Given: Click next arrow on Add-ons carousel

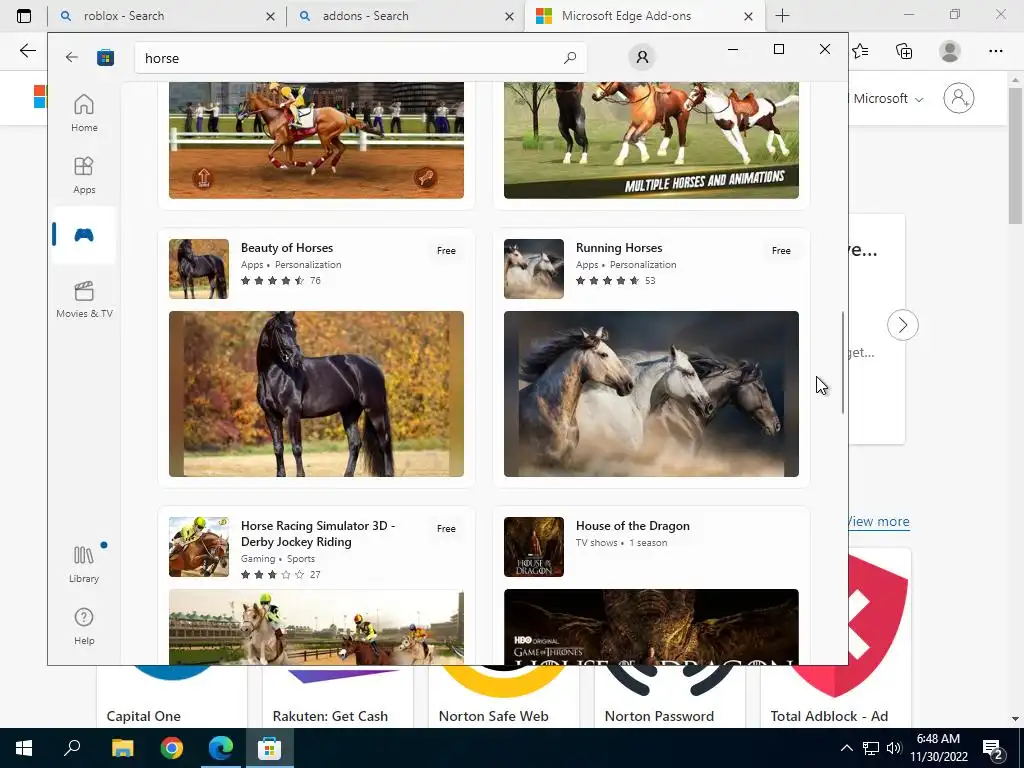Looking at the screenshot, I should 903,325.
